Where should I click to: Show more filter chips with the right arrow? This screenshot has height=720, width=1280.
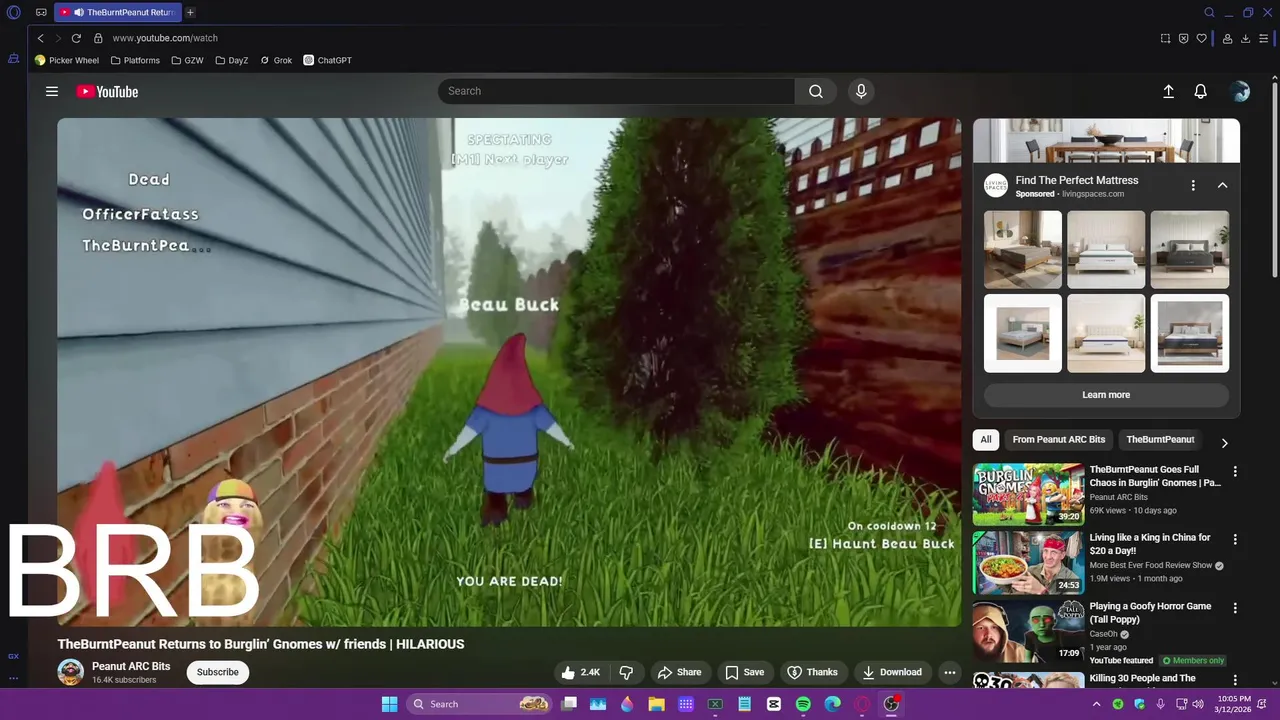click(1224, 443)
